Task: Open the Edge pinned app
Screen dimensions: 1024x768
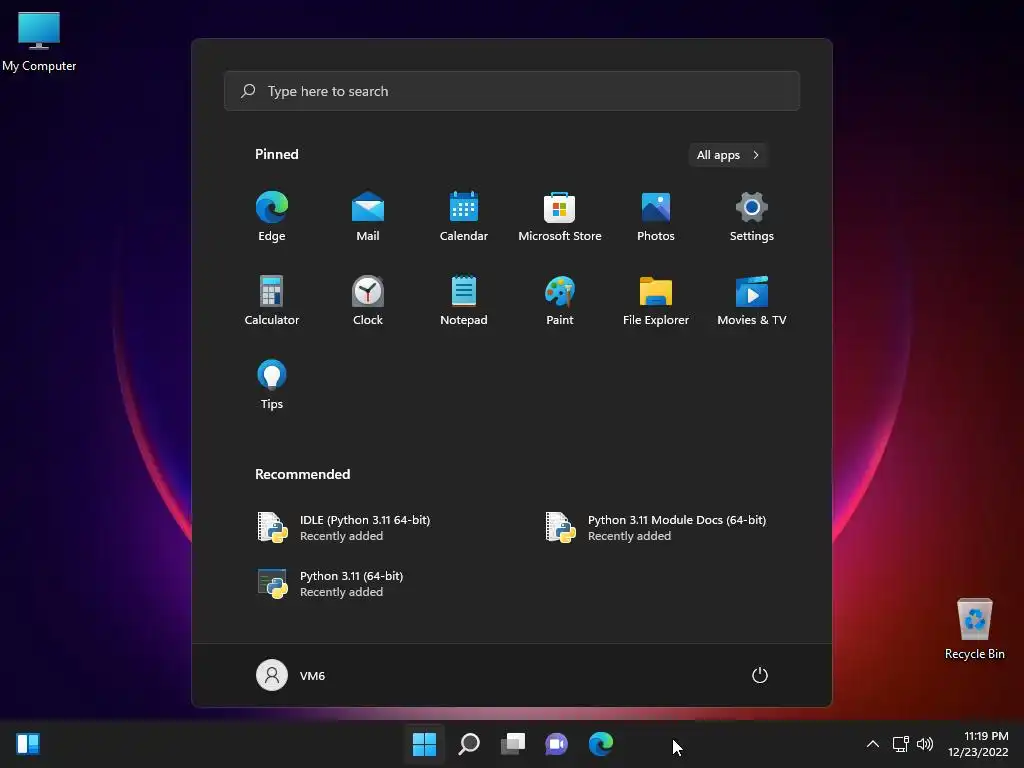Action: [x=272, y=216]
